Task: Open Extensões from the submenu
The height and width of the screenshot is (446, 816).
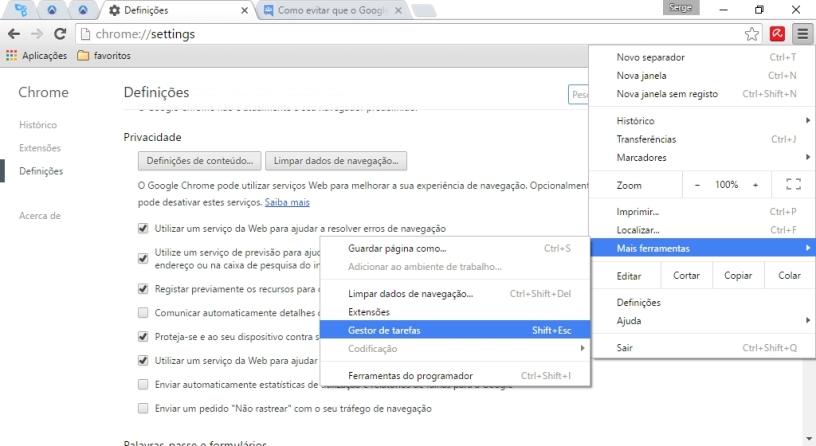Action: coord(455,312)
